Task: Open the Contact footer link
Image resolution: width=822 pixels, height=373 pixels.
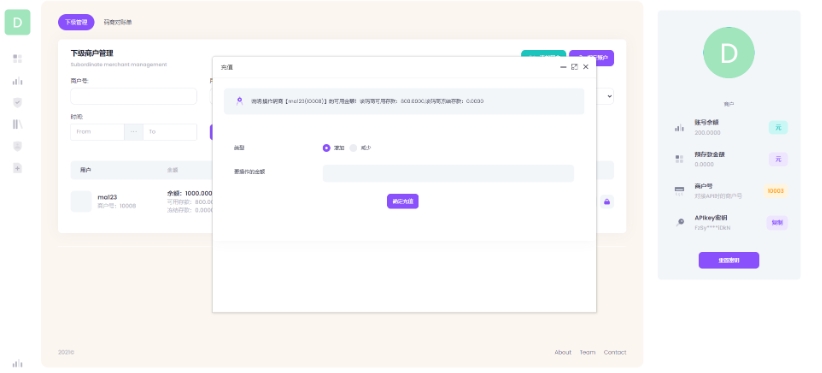Action: coord(615,352)
